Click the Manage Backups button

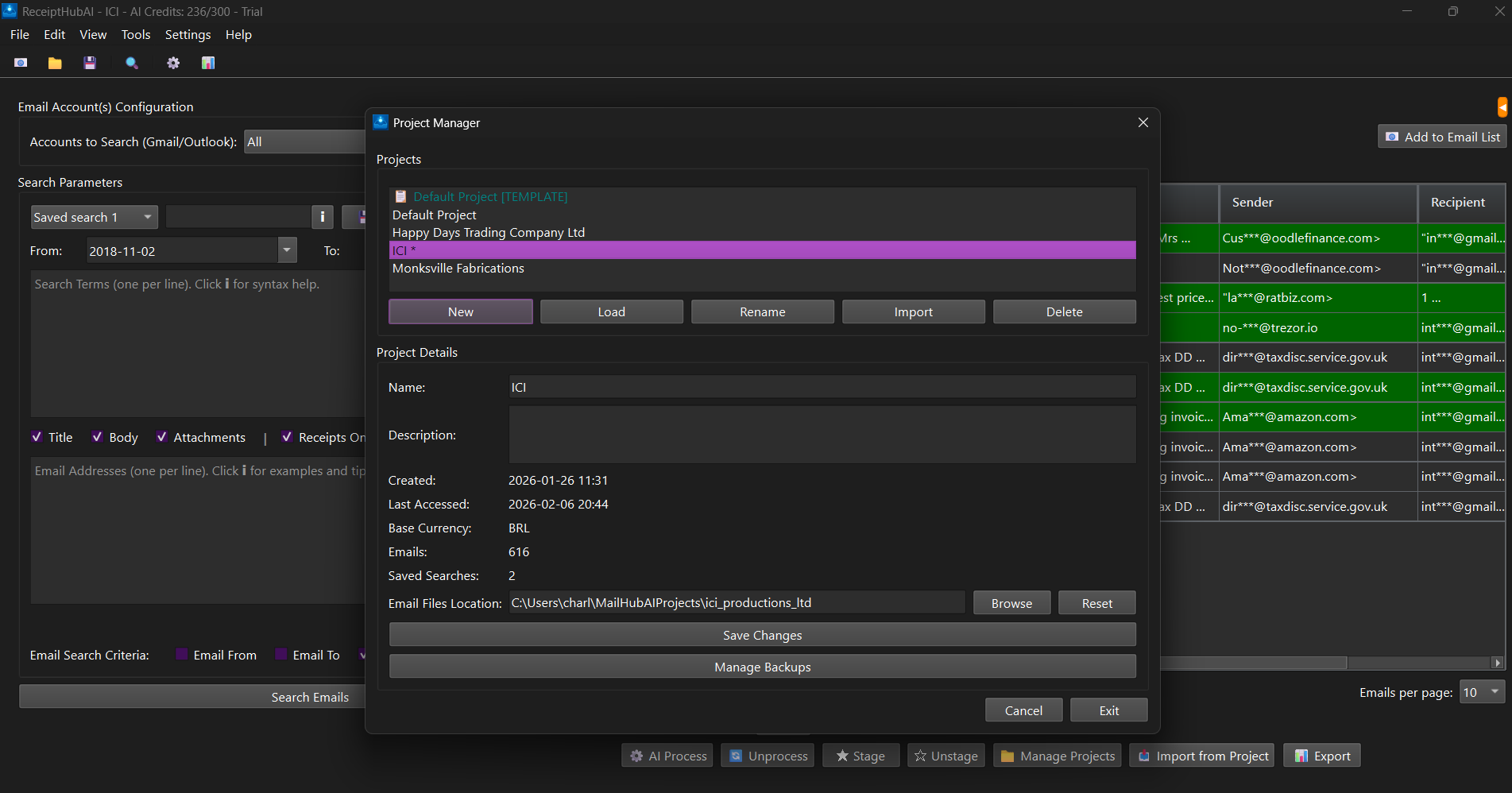tap(762, 667)
